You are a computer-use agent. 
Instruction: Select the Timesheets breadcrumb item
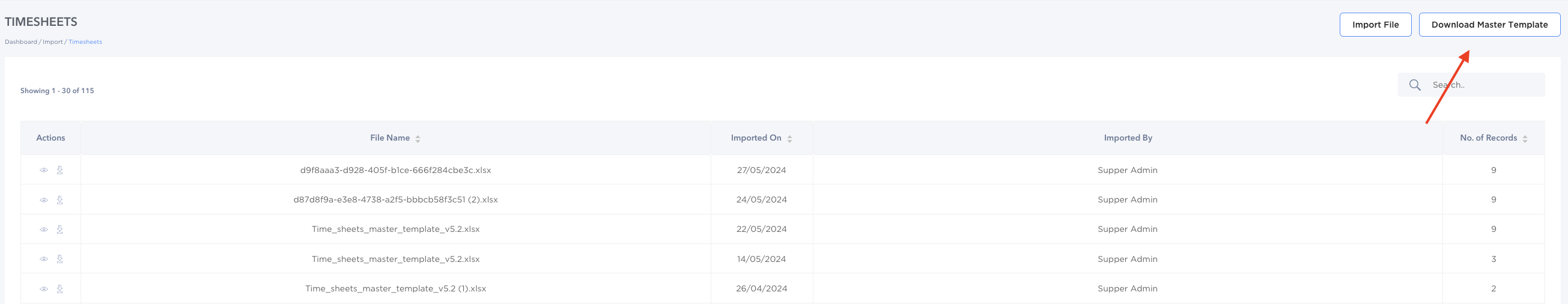click(85, 42)
